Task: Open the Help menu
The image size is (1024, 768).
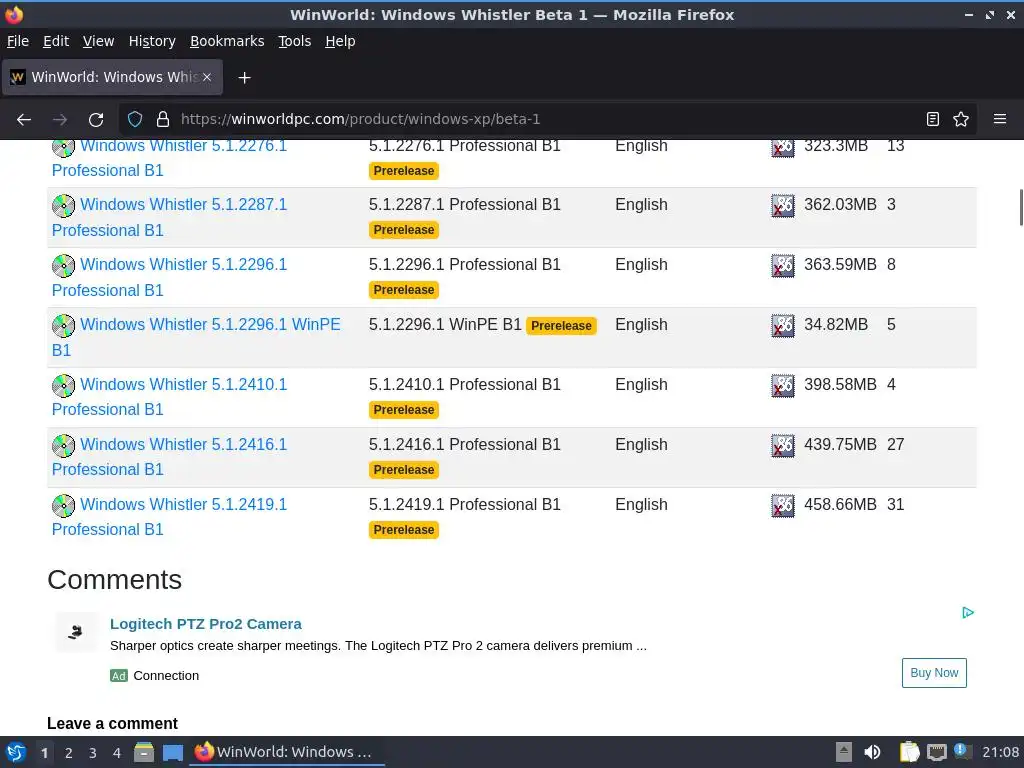Action: pyautogui.click(x=340, y=41)
